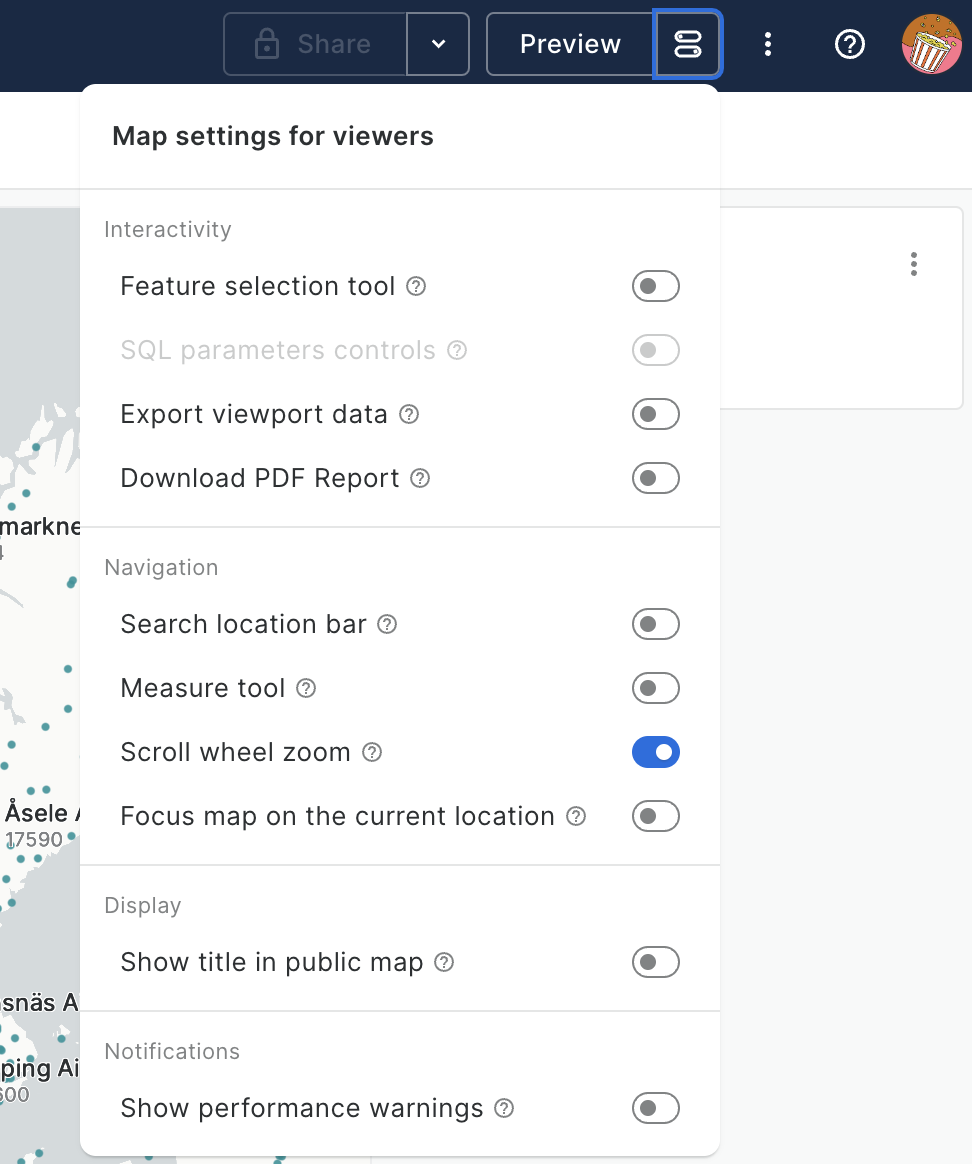972x1164 pixels.
Task: Open the three-dot more options menu in header
Action: coord(767,44)
